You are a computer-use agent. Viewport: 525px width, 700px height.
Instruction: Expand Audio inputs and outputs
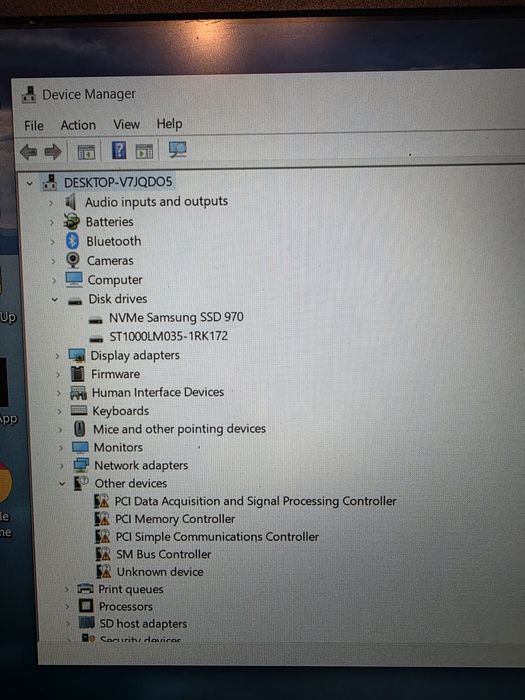coord(50,203)
